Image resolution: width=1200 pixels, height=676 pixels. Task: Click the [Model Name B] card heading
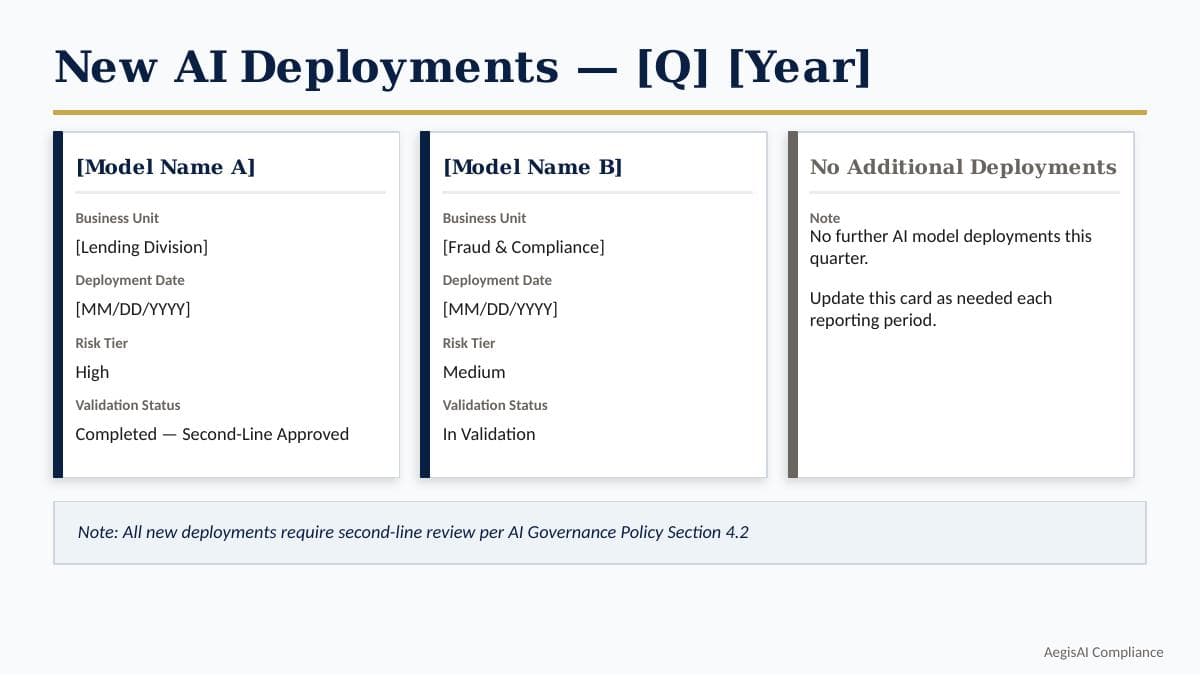tap(533, 167)
